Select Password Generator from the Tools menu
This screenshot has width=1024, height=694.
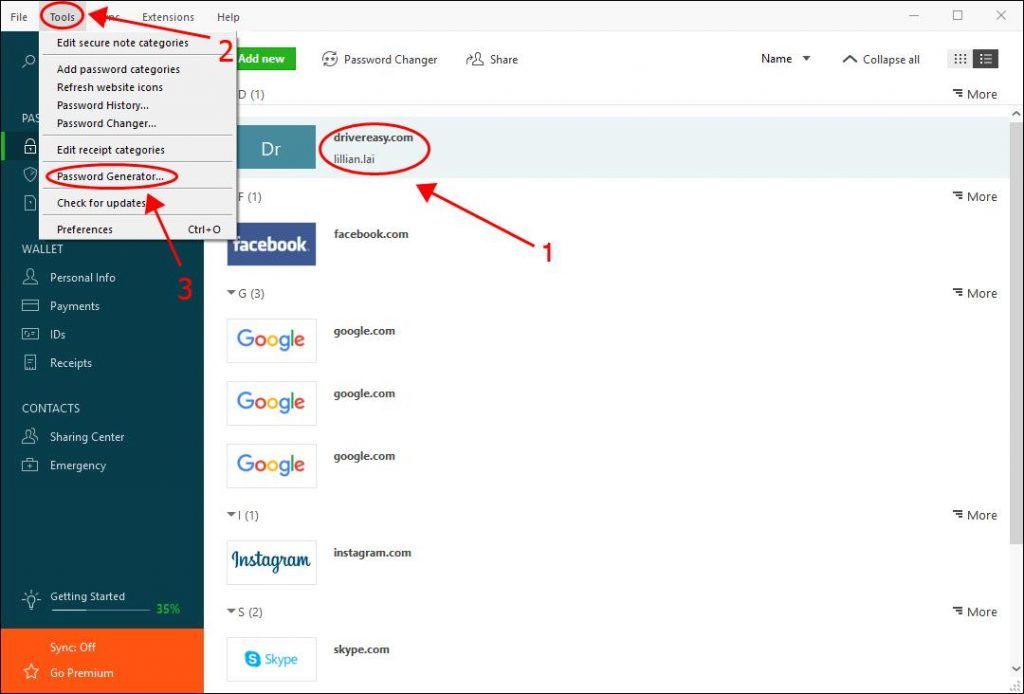pos(110,176)
